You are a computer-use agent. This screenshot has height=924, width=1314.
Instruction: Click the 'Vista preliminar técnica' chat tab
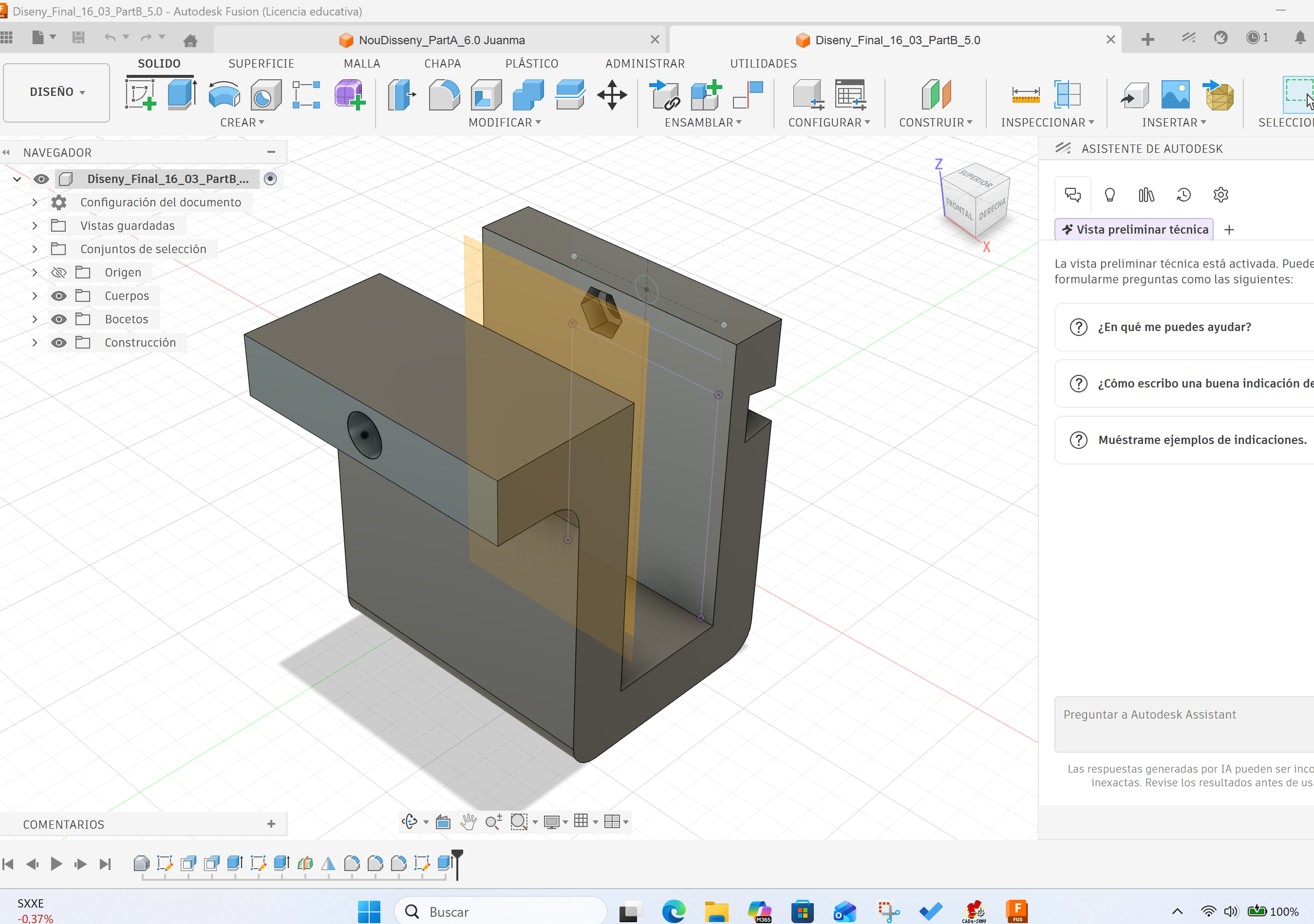tap(1134, 229)
